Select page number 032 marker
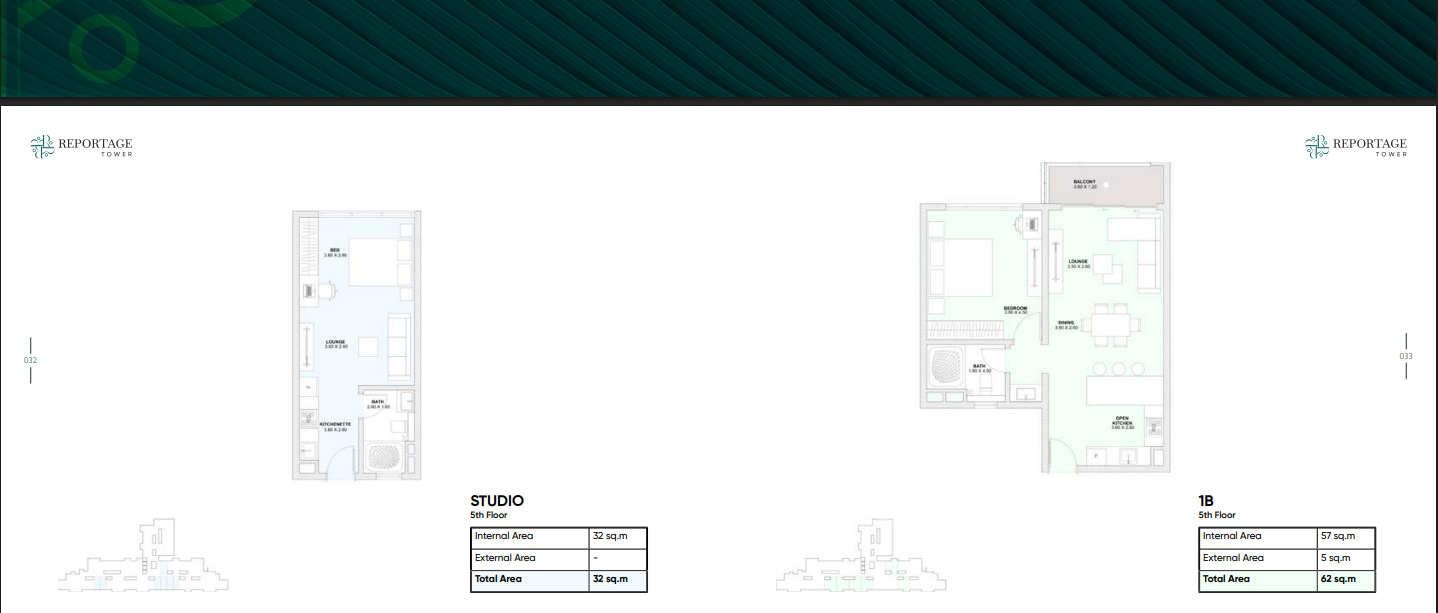 pyautogui.click(x=30, y=360)
